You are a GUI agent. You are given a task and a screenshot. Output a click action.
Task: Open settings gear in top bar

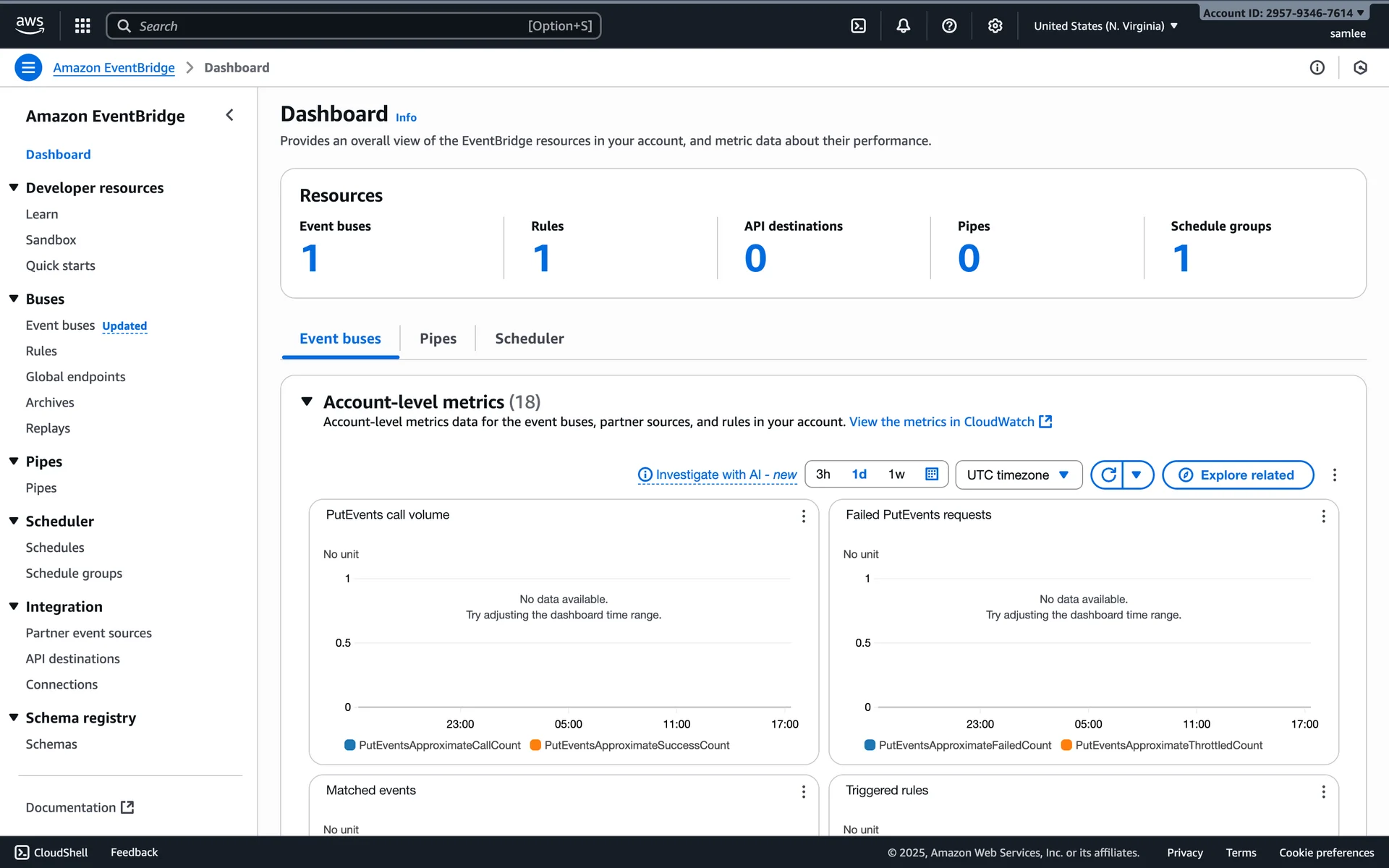pyautogui.click(x=995, y=26)
